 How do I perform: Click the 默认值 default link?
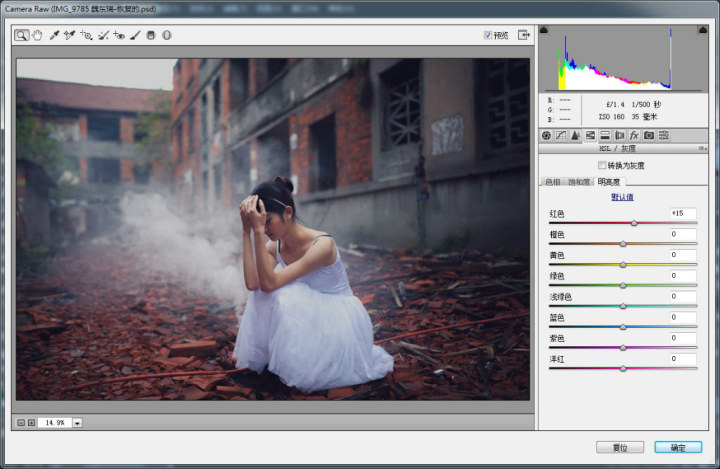(622, 197)
